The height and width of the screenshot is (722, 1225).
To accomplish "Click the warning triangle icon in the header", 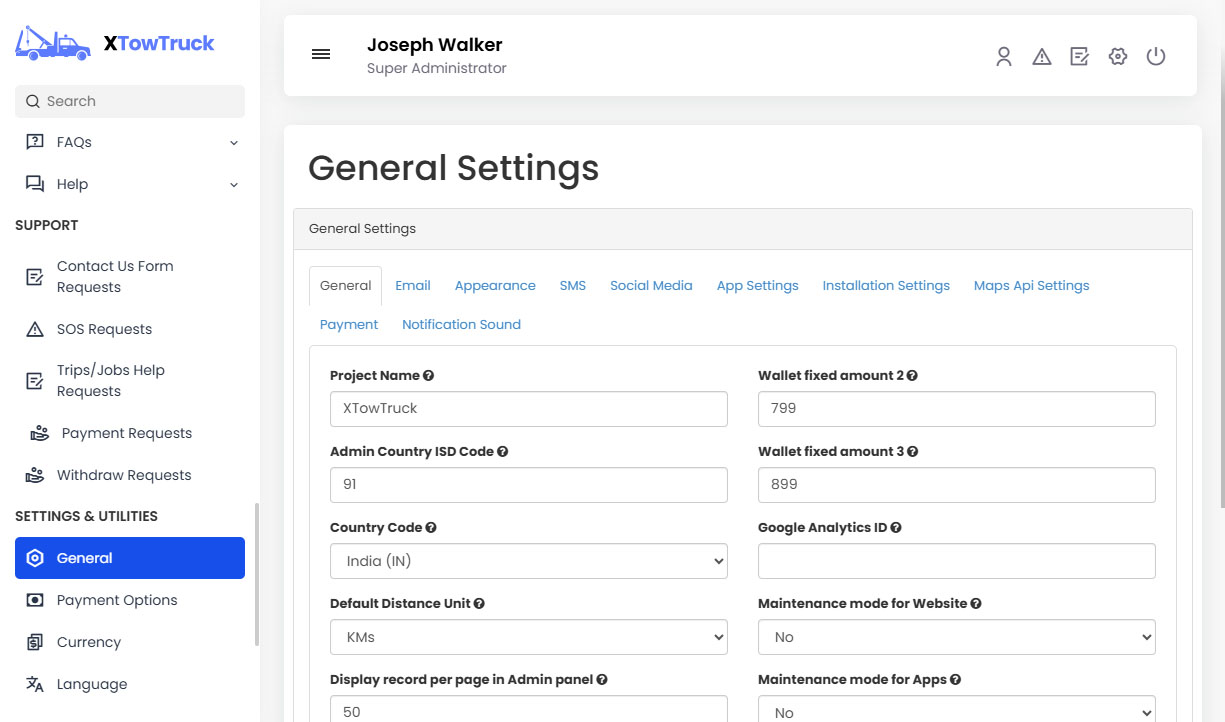I will pos(1042,57).
